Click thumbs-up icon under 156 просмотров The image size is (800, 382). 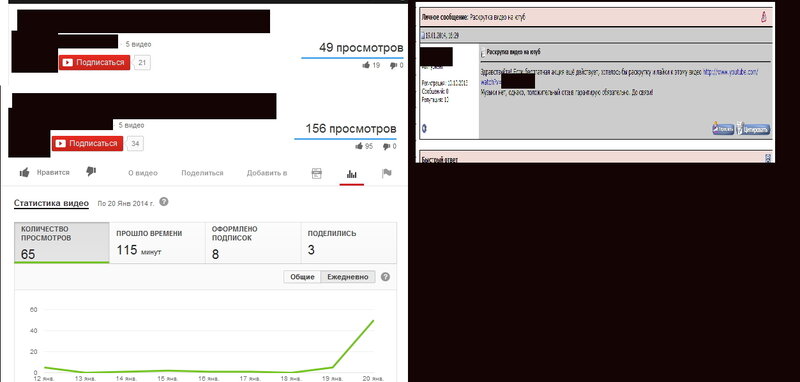point(360,146)
